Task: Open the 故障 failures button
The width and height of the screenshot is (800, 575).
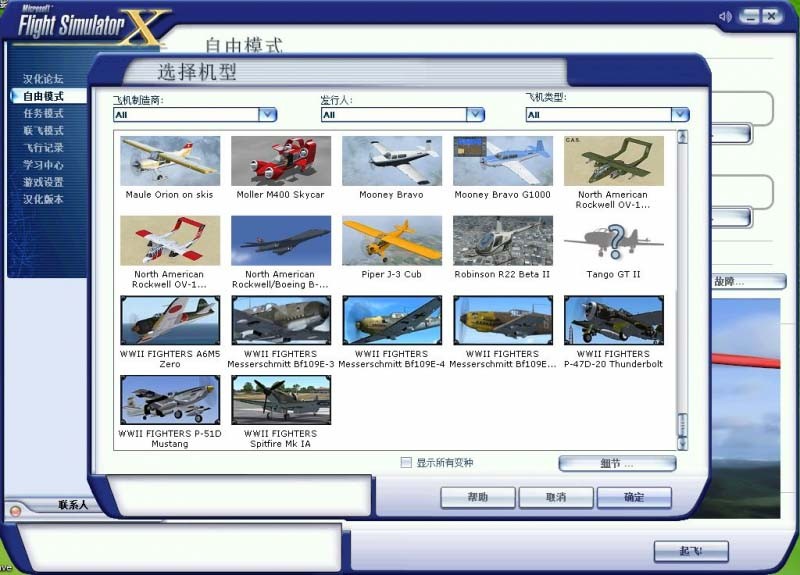Action: coord(748,282)
